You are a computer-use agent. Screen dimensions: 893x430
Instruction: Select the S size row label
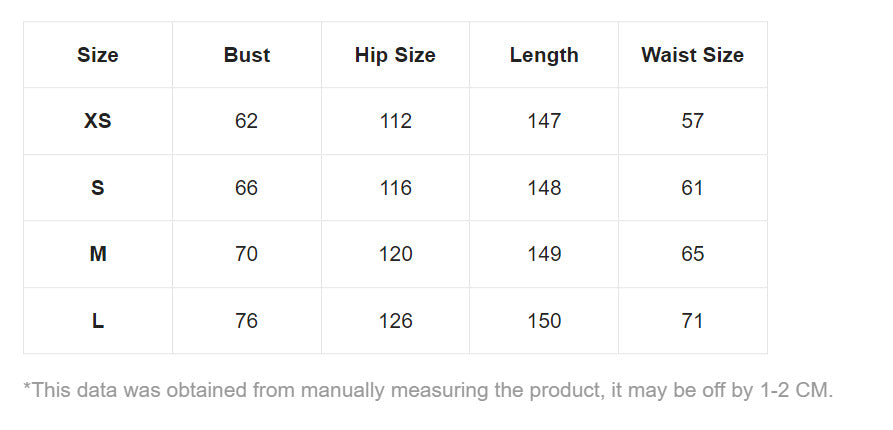(98, 188)
